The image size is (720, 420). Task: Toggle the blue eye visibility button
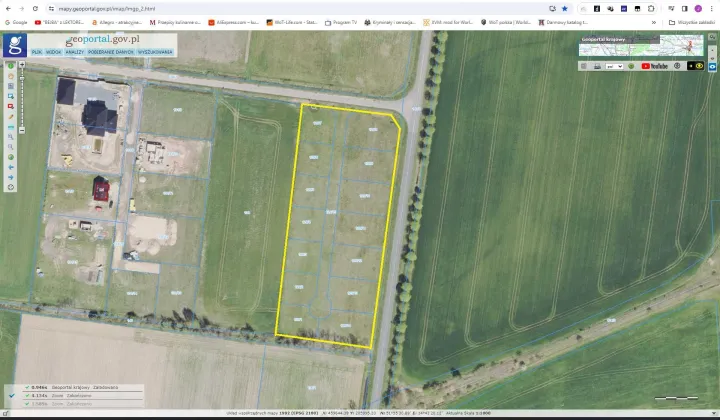(x=712, y=67)
